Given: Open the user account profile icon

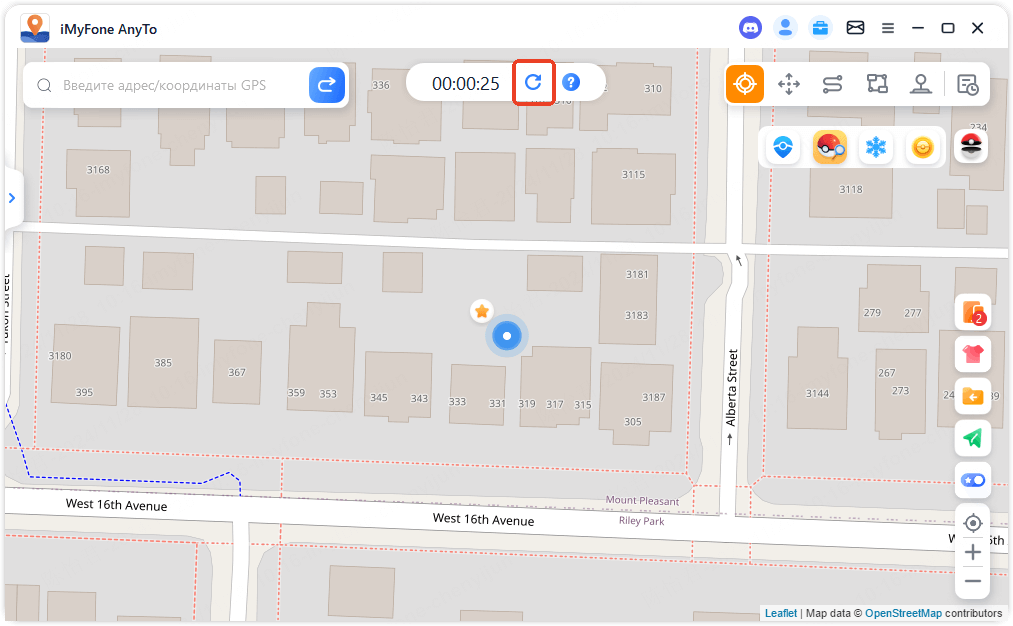Looking at the screenshot, I should (786, 28).
